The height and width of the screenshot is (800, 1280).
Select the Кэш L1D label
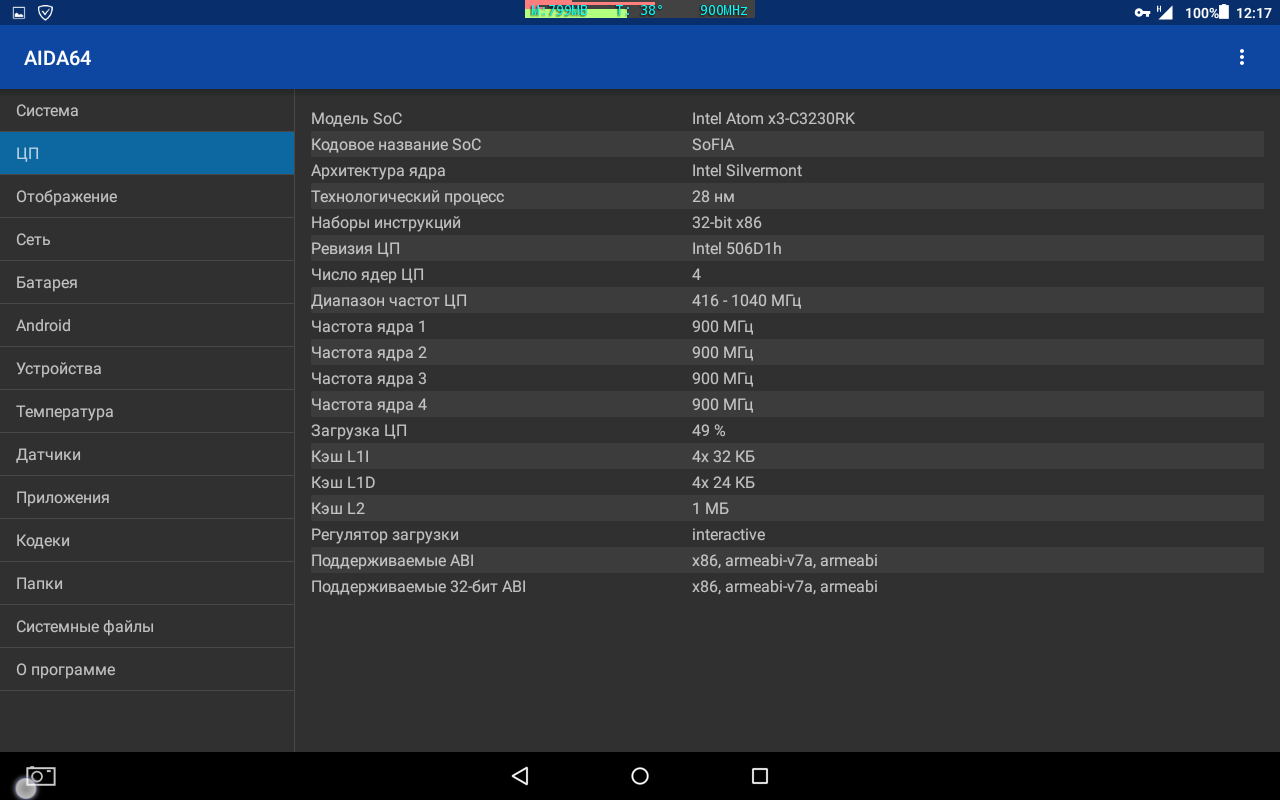point(343,483)
